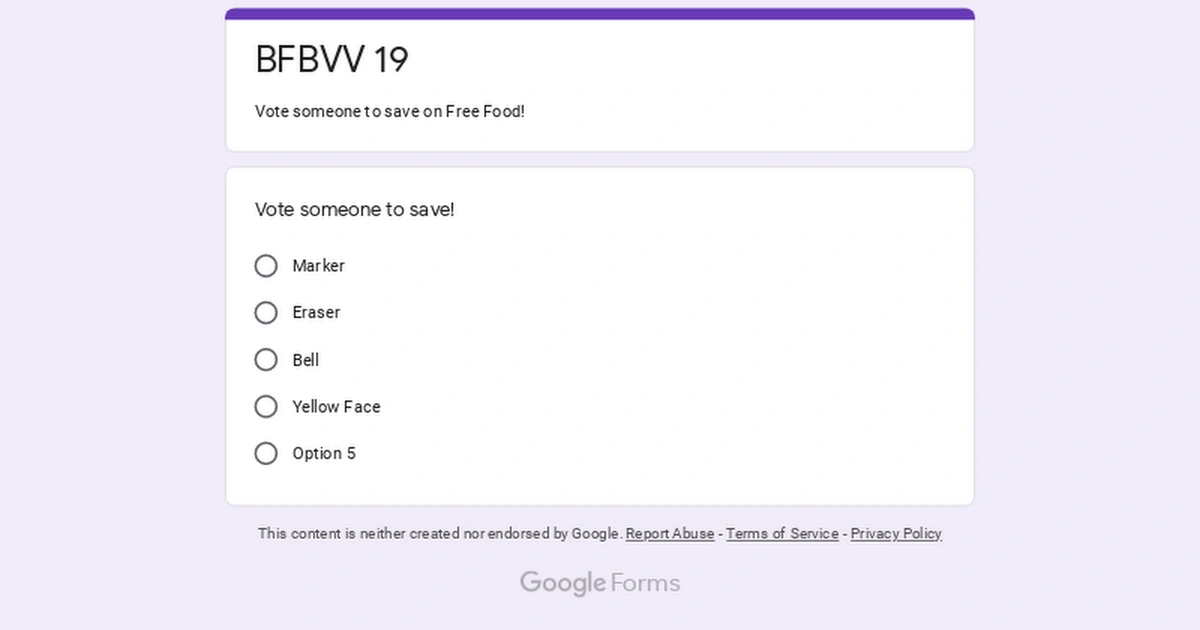
Task: Open the Privacy Policy link
Action: pos(896,533)
